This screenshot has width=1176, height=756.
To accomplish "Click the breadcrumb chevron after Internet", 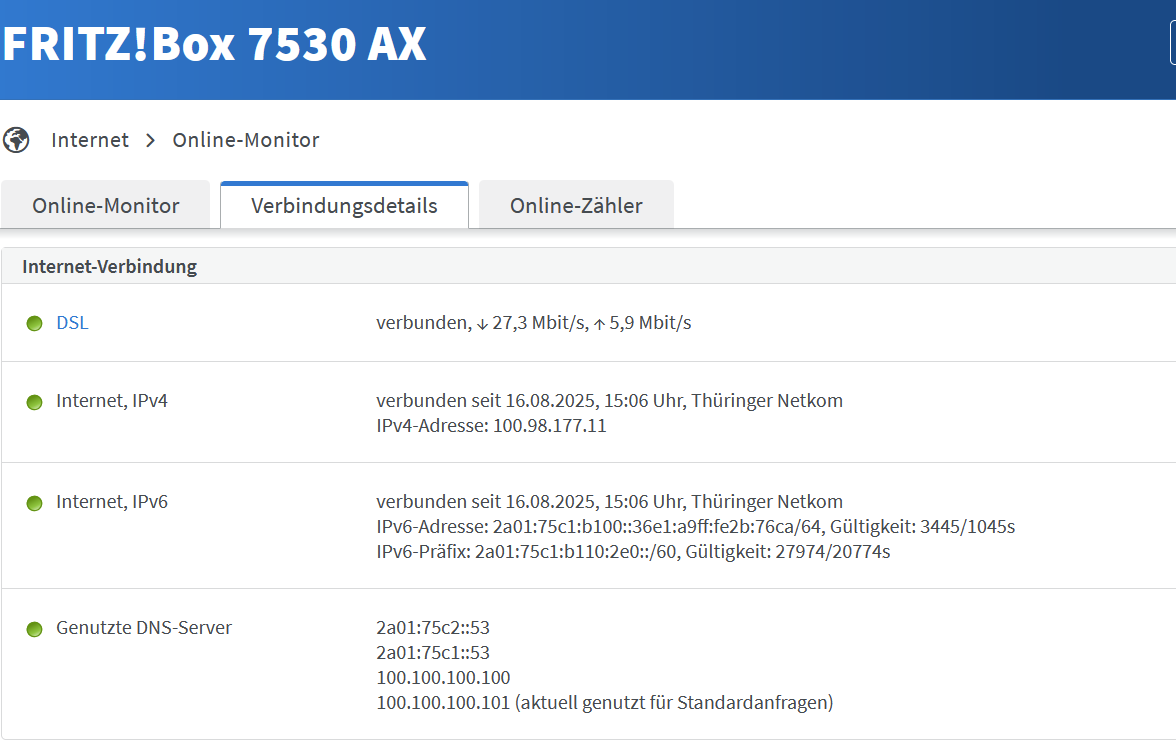I will click(x=151, y=140).
